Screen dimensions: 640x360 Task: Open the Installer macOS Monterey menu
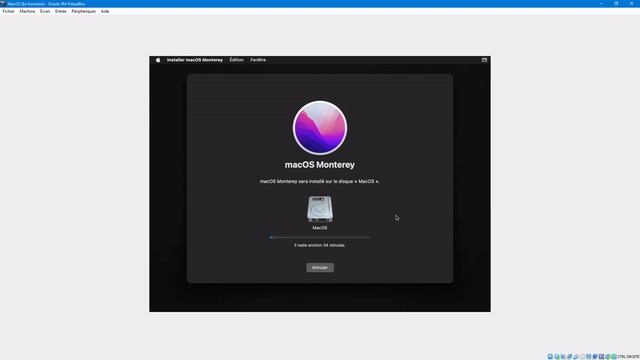(x=195, y=60)
